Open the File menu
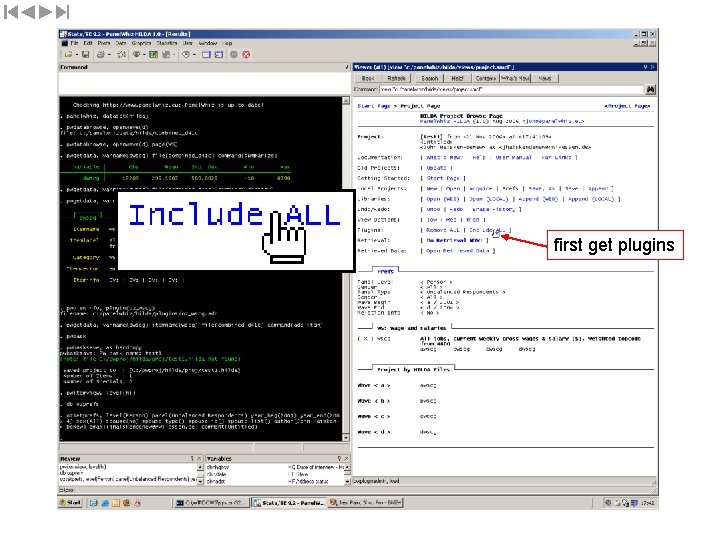 pos(74,43)
